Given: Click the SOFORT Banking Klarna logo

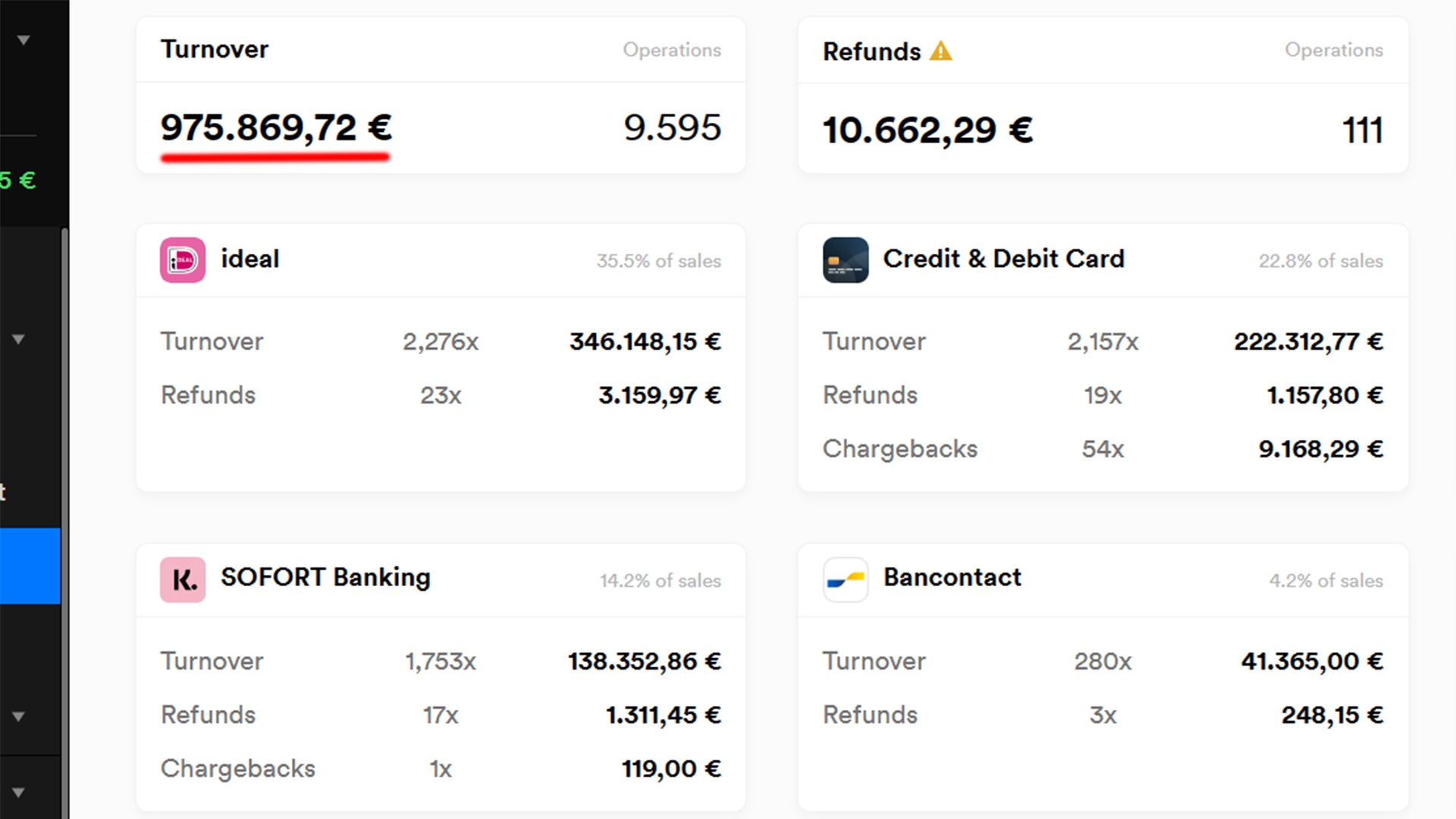Looking at the screenshot, I should pyautogui.click(x=182, y=580).
